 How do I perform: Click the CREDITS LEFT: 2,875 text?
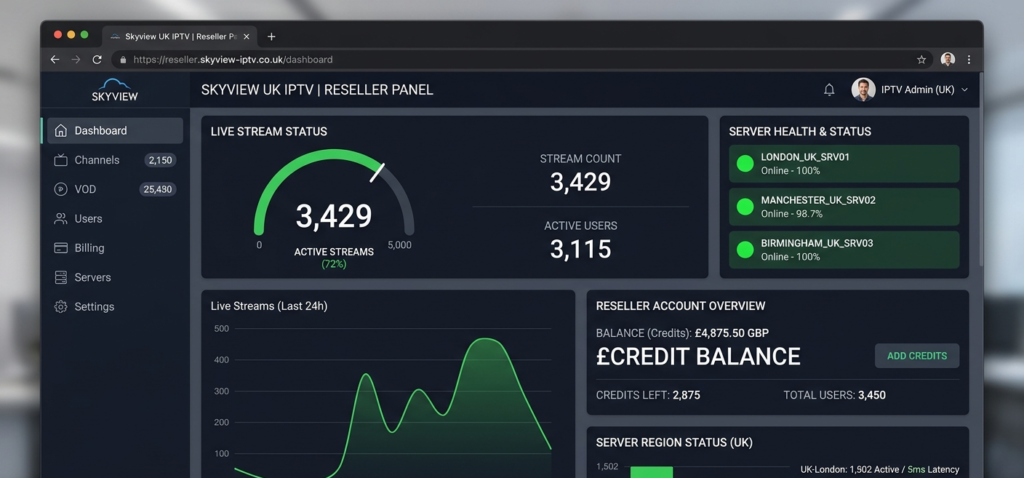[648, 395]
